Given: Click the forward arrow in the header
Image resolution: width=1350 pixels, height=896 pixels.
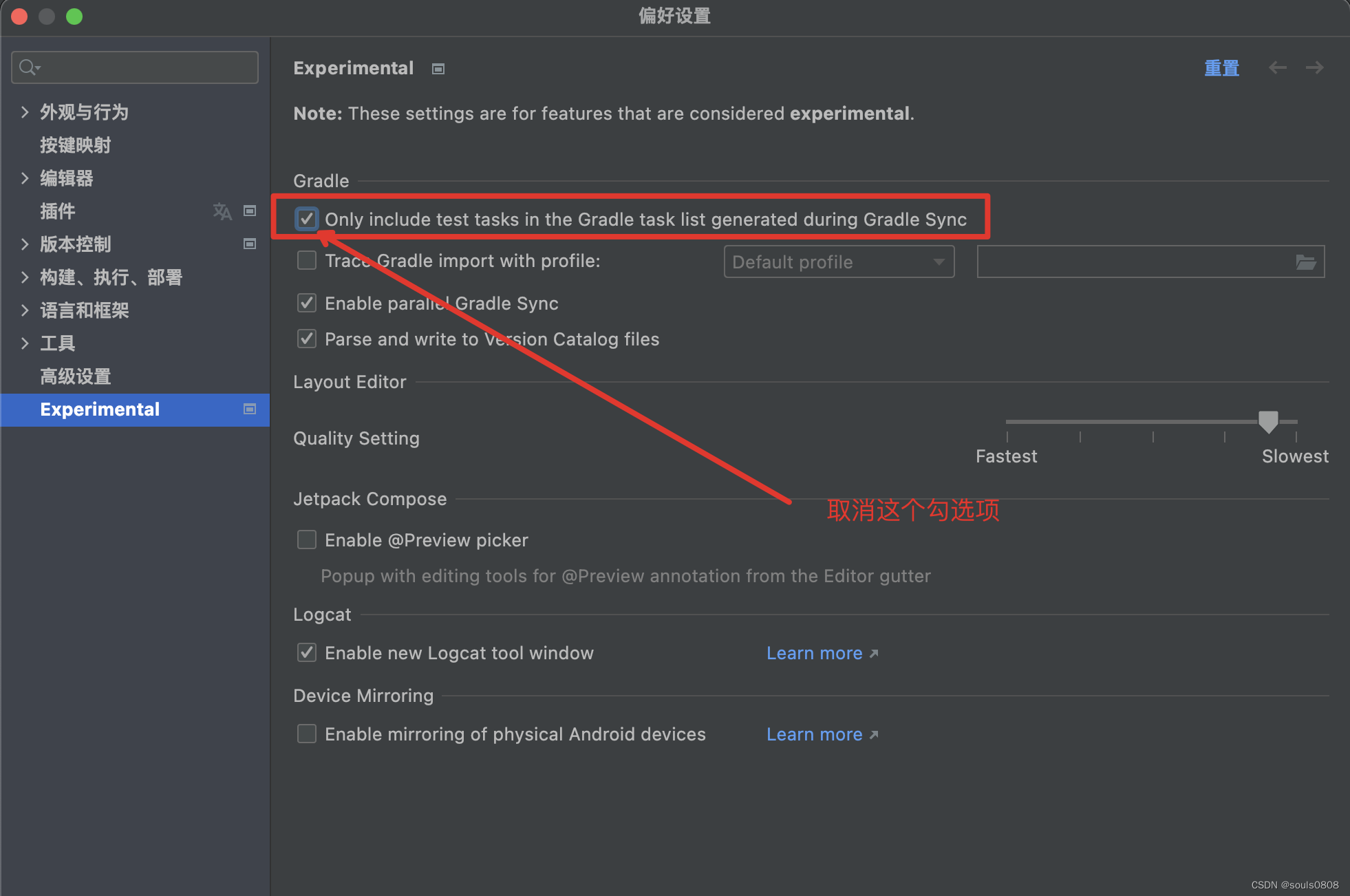Looking at the screenshot, I should (x=1315, y=67).
